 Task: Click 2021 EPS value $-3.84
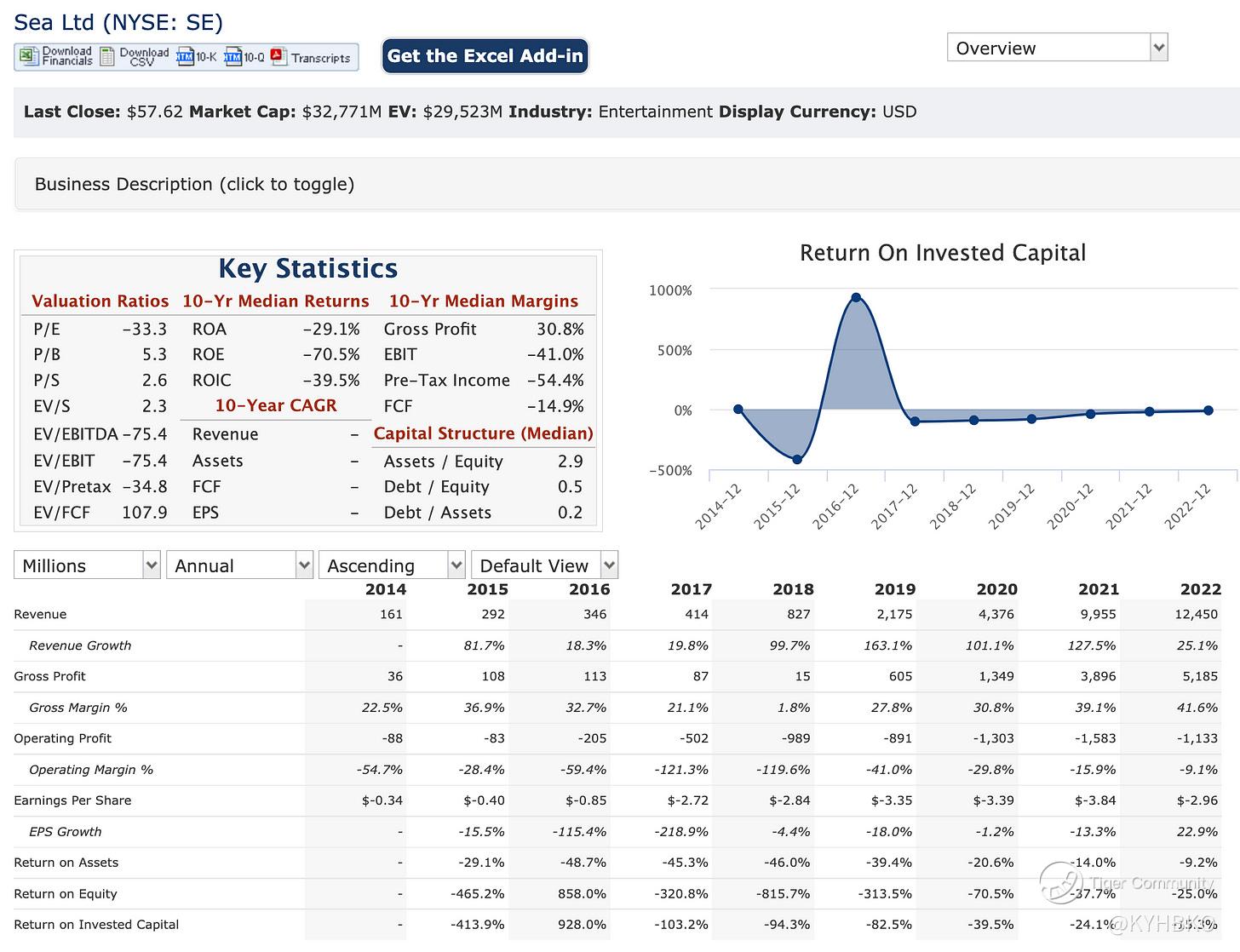(1095, 800)
